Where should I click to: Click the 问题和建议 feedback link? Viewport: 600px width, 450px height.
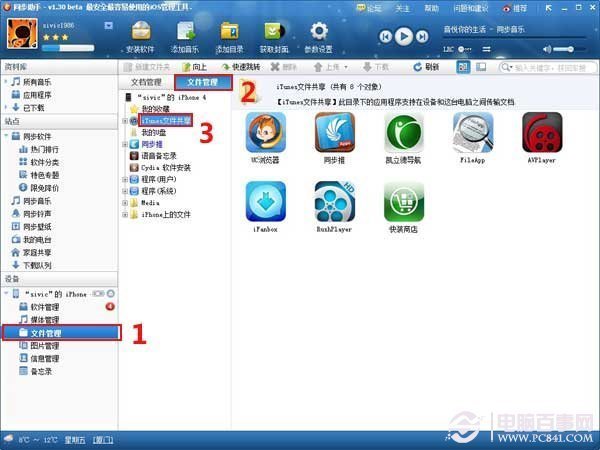point(471,8)
